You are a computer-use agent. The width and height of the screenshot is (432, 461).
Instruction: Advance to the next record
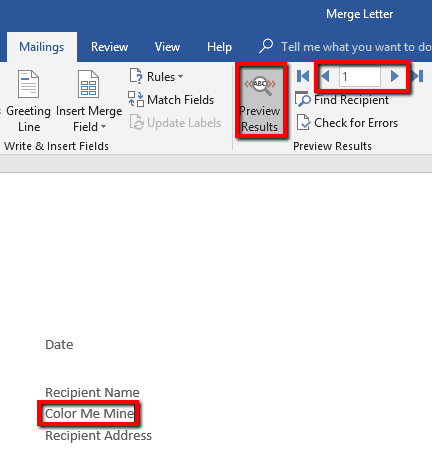tap(394, 76)
